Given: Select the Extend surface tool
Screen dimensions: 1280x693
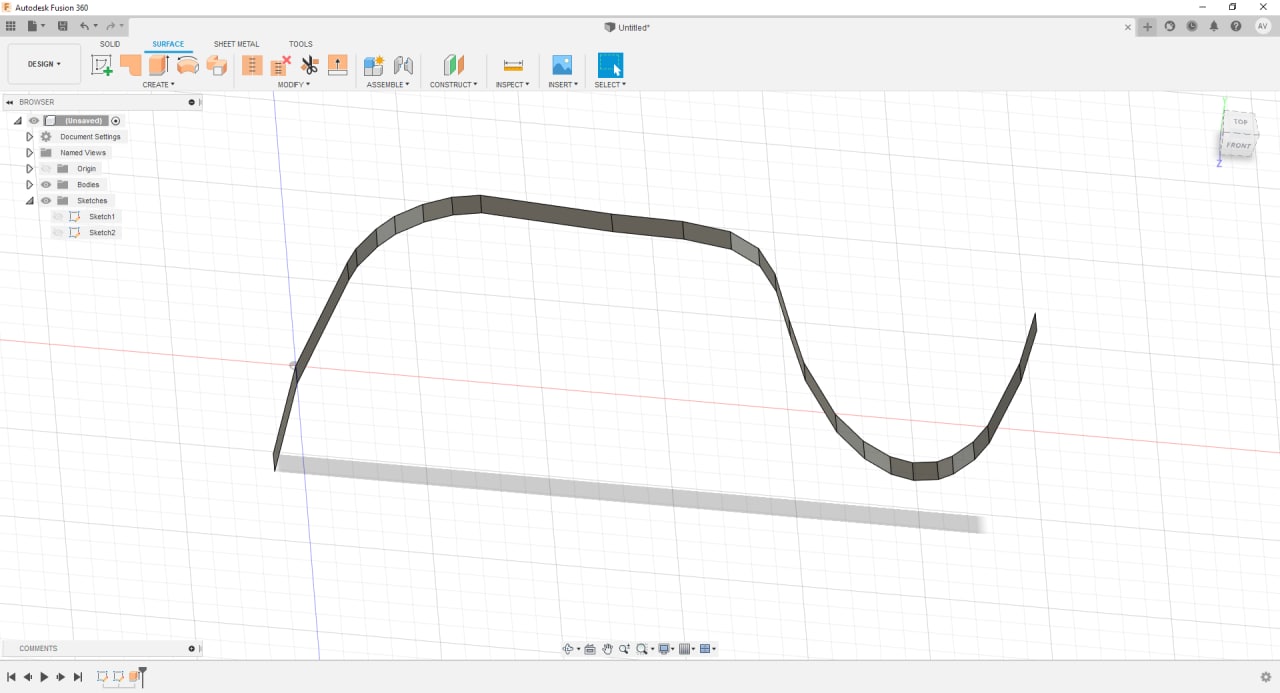Looking at the screenshot, I should click(x=338, y=65).
